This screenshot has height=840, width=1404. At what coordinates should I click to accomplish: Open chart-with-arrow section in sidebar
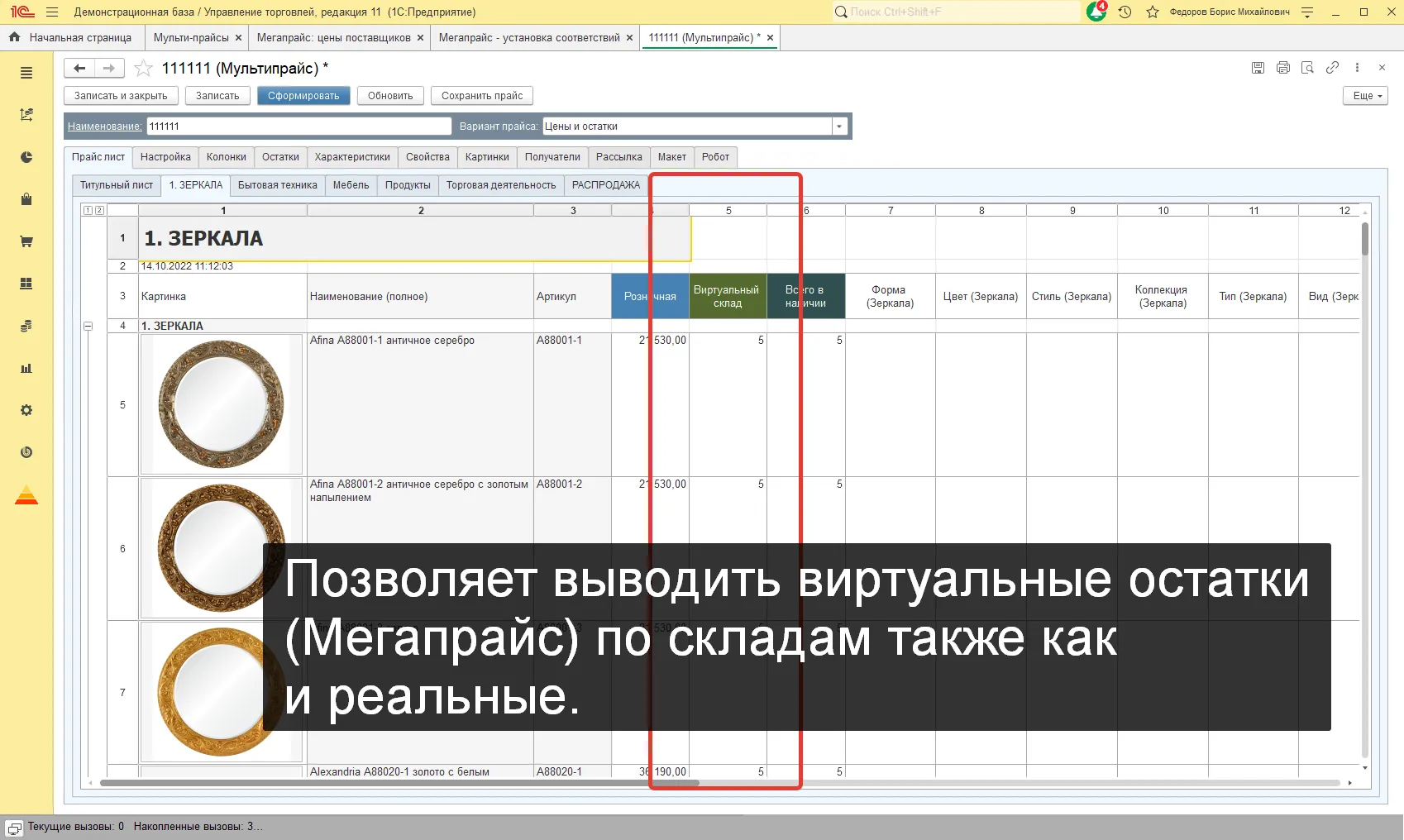pyautogui.click(x=26, y=115)
